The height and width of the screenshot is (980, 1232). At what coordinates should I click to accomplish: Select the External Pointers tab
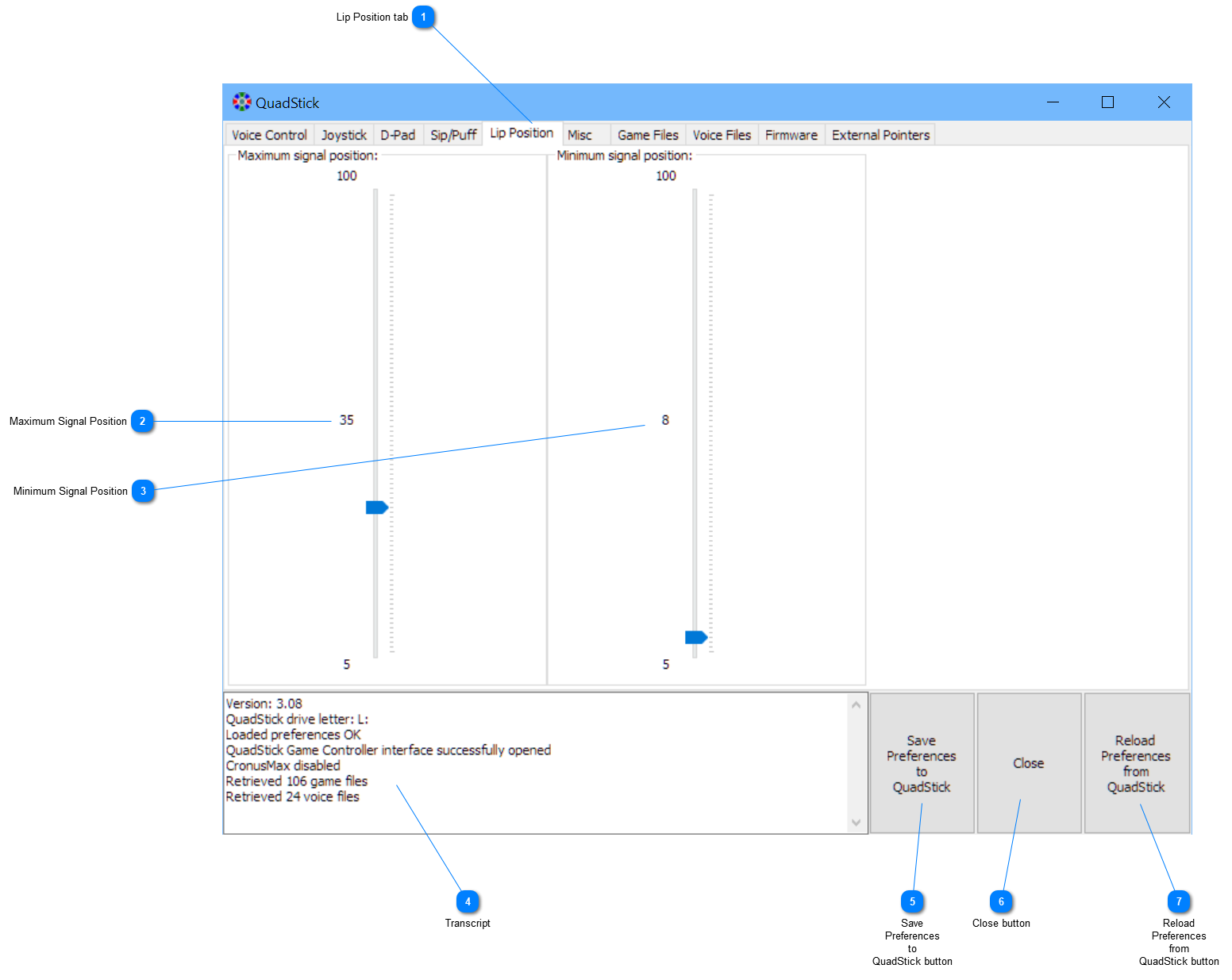[880, 135]
